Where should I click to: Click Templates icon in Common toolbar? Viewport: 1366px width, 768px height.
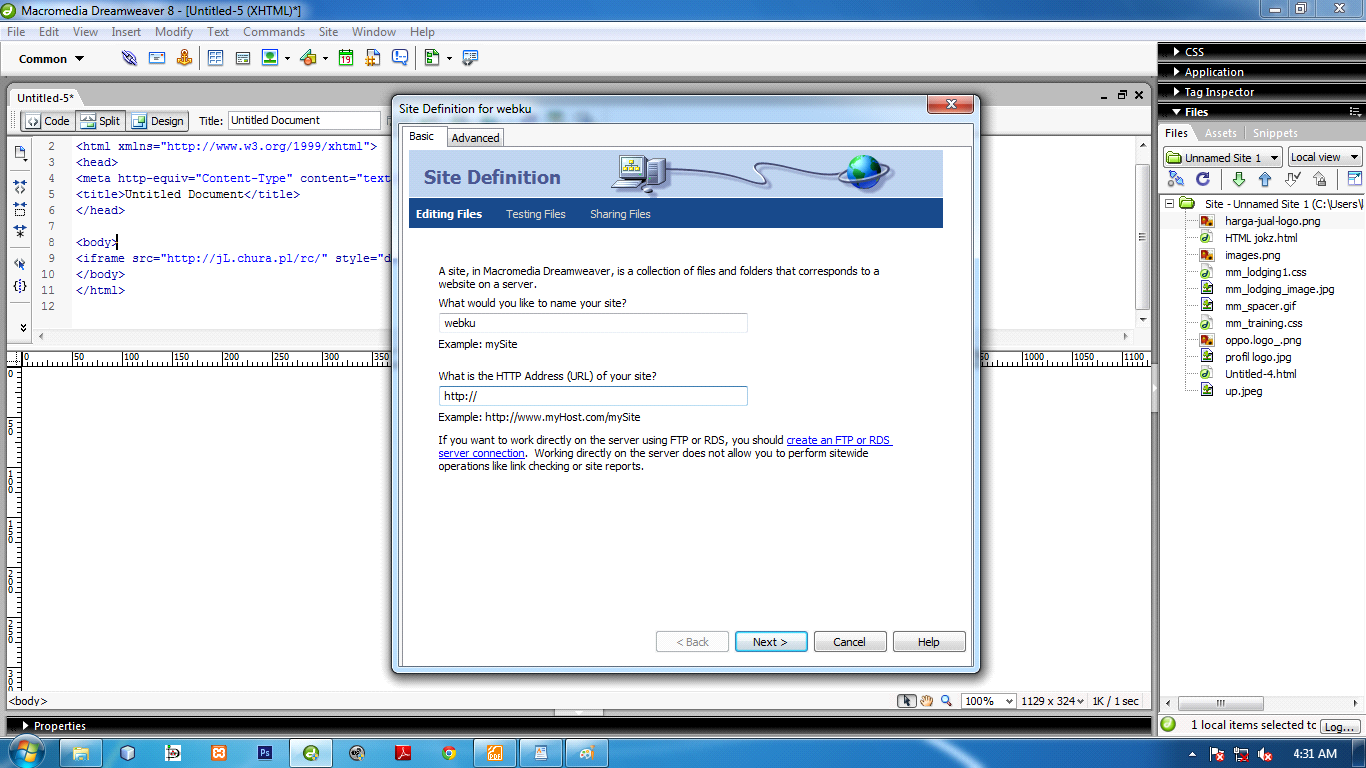tap(432, 58)
